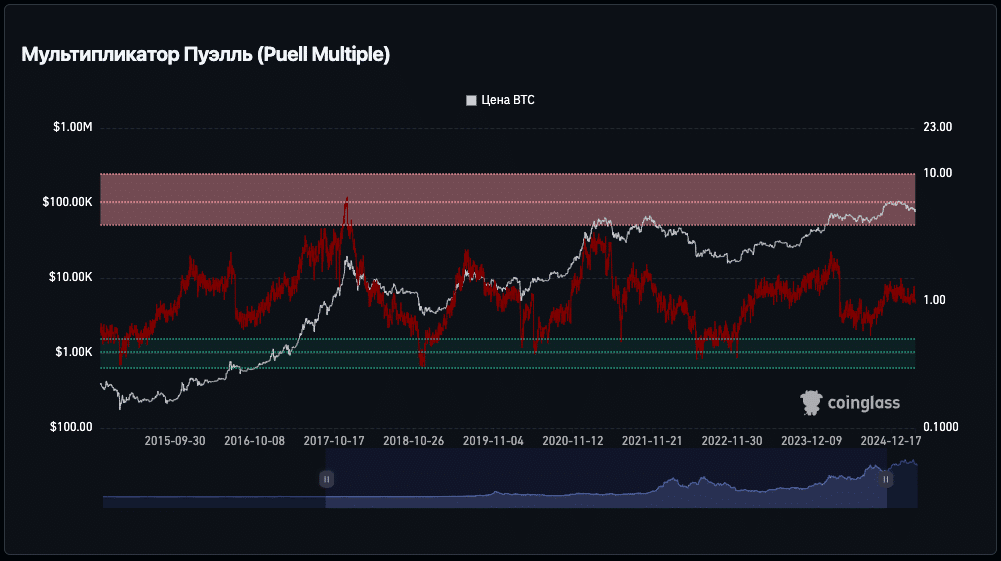Click the $1.00K left axis label

[x=73, y=352]
